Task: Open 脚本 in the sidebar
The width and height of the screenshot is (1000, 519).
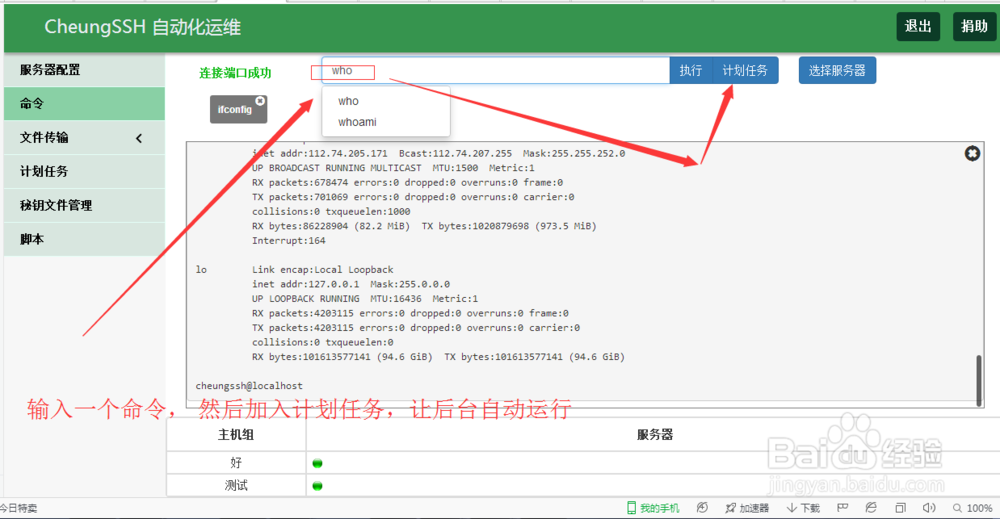Action: tap(84, 239)
